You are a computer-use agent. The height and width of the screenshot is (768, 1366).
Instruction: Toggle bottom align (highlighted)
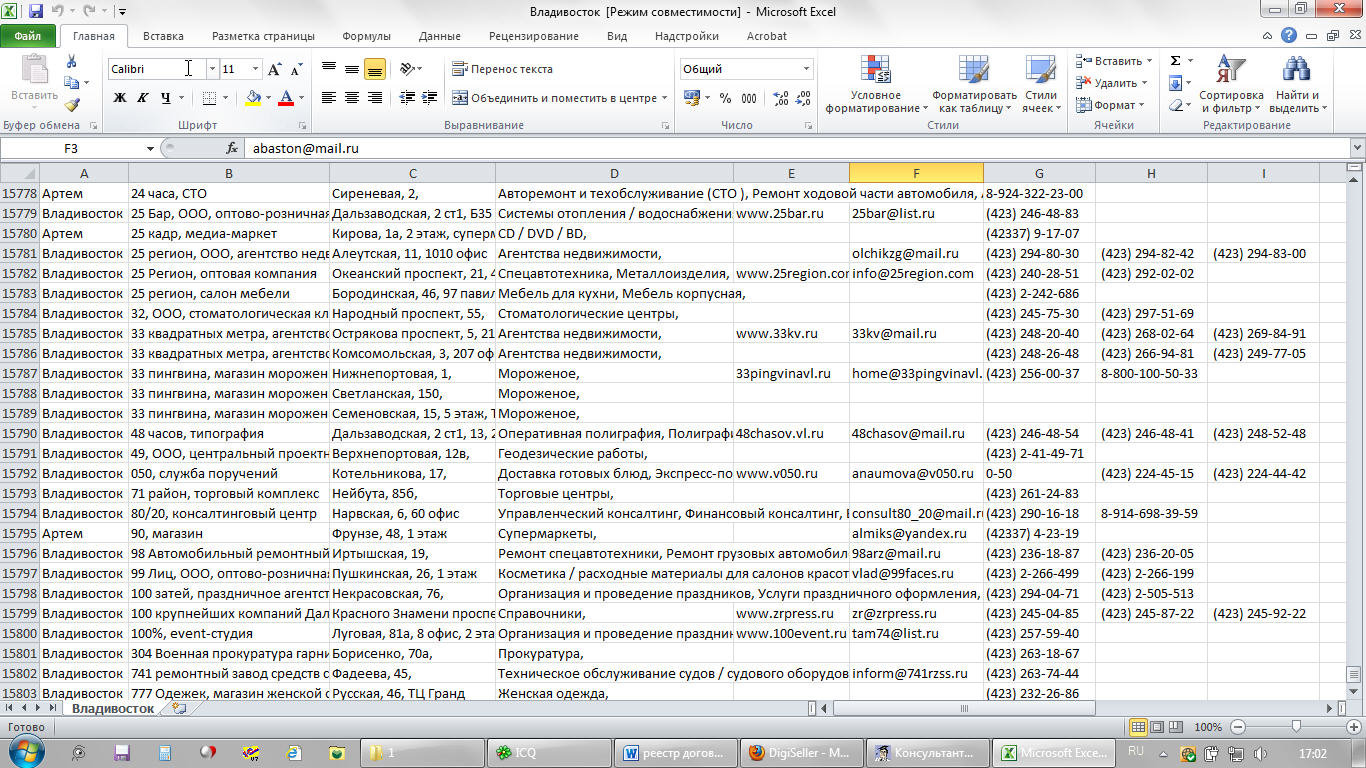point(375,69)
